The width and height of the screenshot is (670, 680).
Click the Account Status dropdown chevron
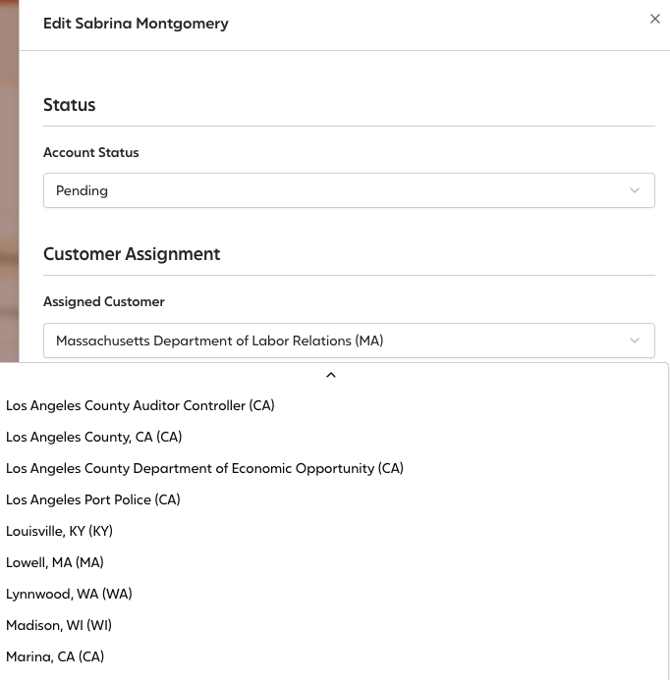pos(634,190)
